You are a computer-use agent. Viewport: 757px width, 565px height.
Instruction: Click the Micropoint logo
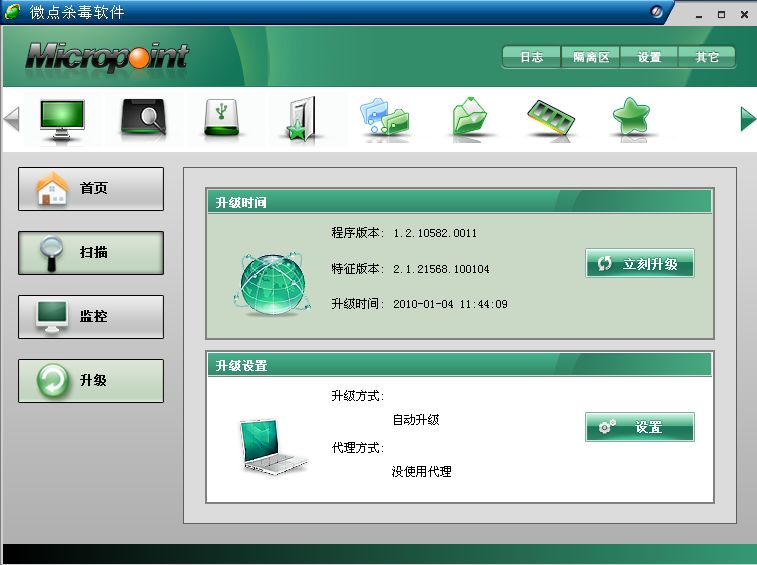(107, 58)
